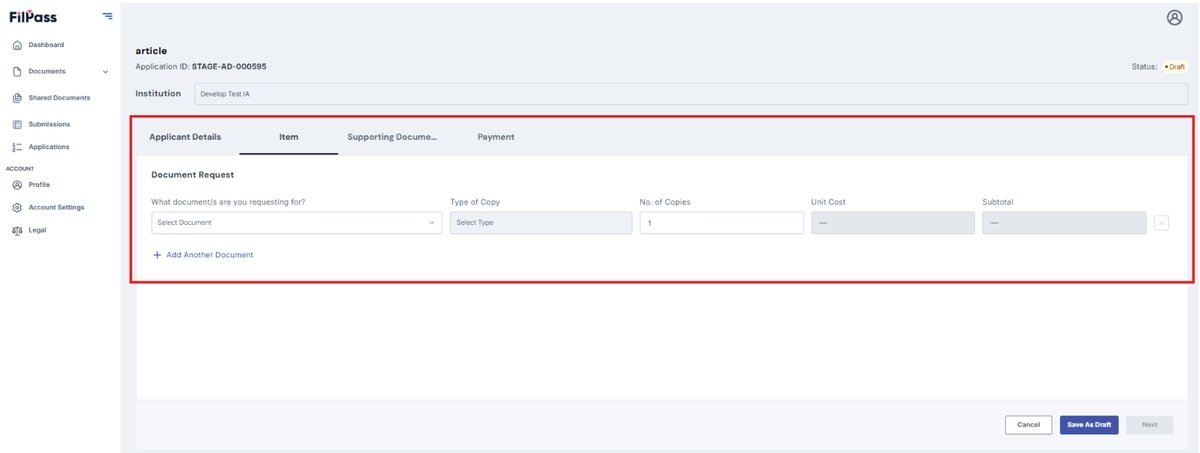Viewport: 1200px width, 453px height.
Task: Click the Next button
Action: tap(1150, 425)
